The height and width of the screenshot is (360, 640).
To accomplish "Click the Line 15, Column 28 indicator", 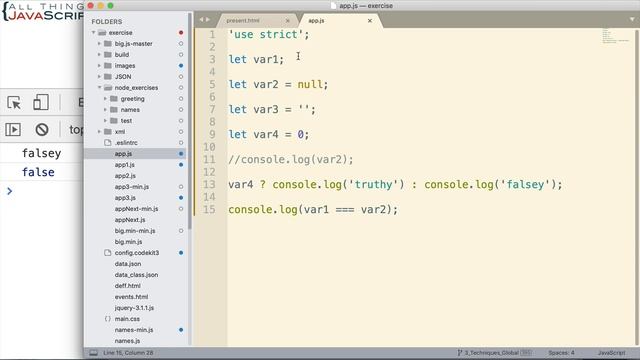I will (128, 353).
